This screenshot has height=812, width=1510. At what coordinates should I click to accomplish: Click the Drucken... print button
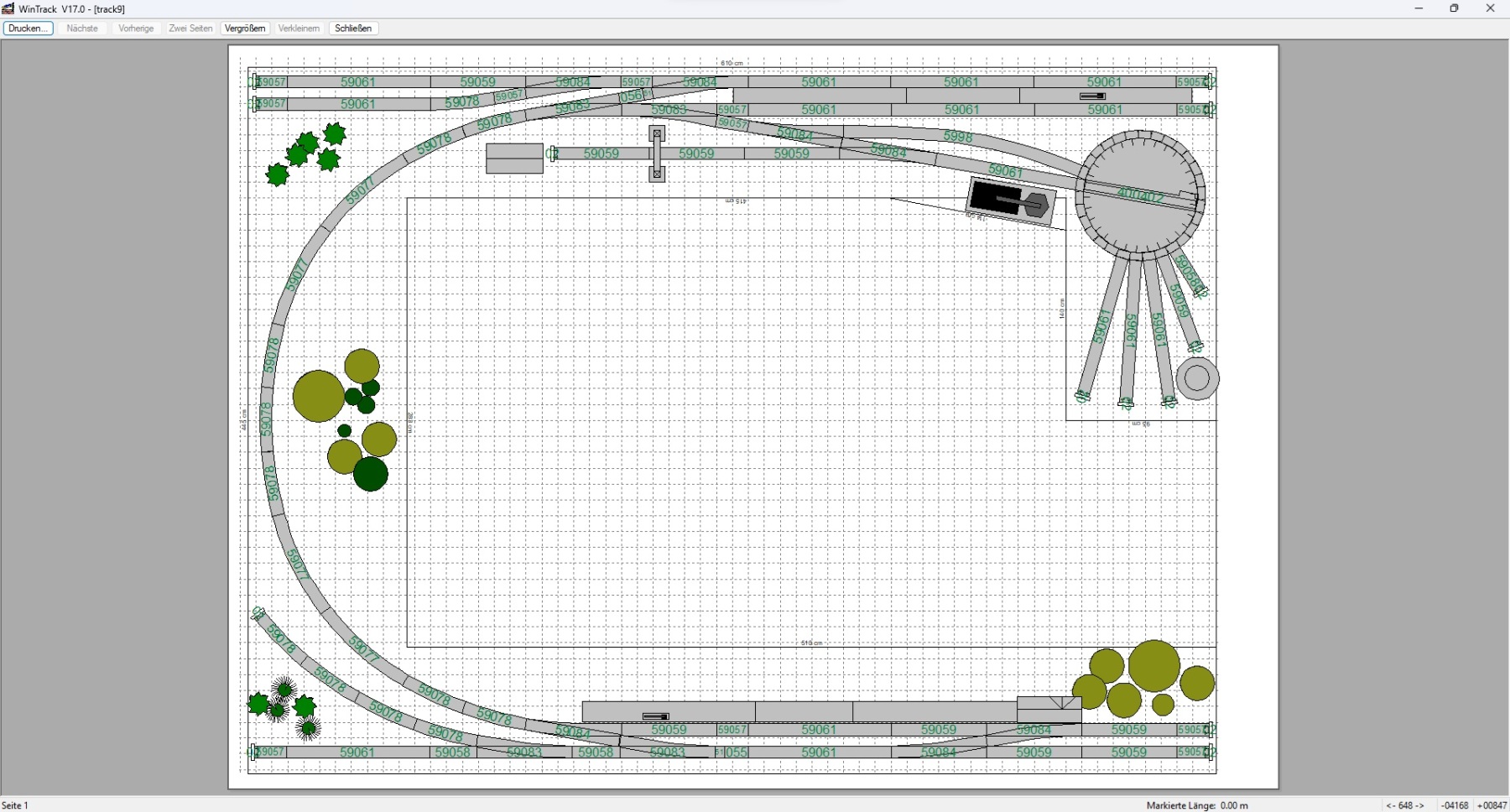click(x=29, y=29)
